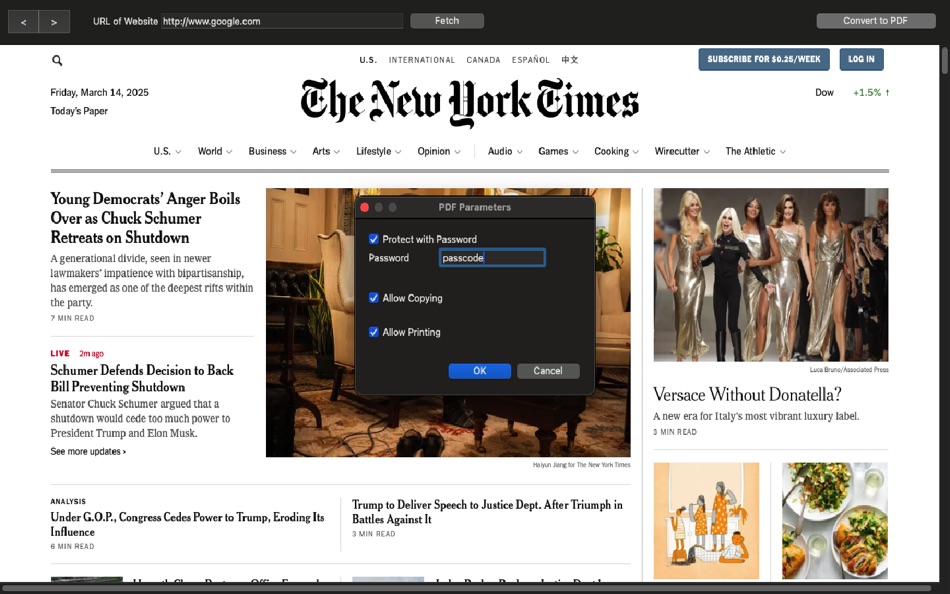This screenshot has height=594, width=950.
Task: Expand the Opinion navigation dropdown
Action: [439, 152]
